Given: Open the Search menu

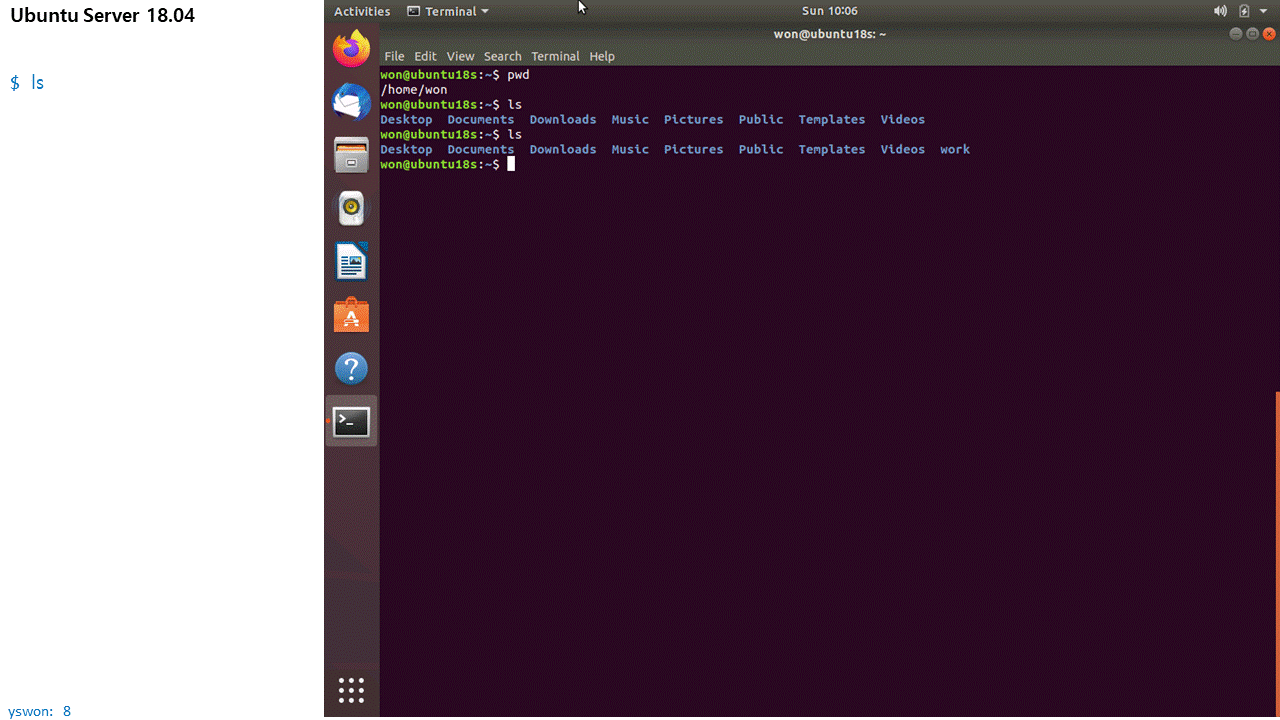Looking at the screenshot, I should coord(503,56).
